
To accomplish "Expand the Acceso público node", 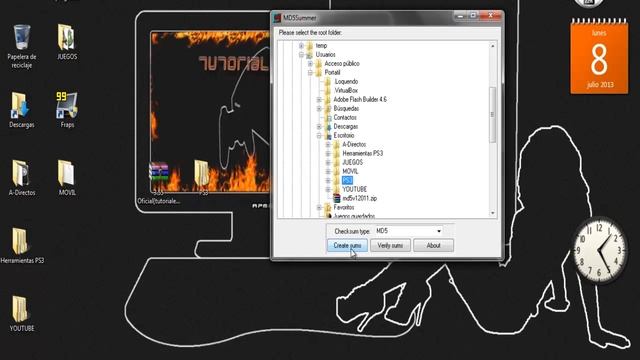I will pos(310,64).
